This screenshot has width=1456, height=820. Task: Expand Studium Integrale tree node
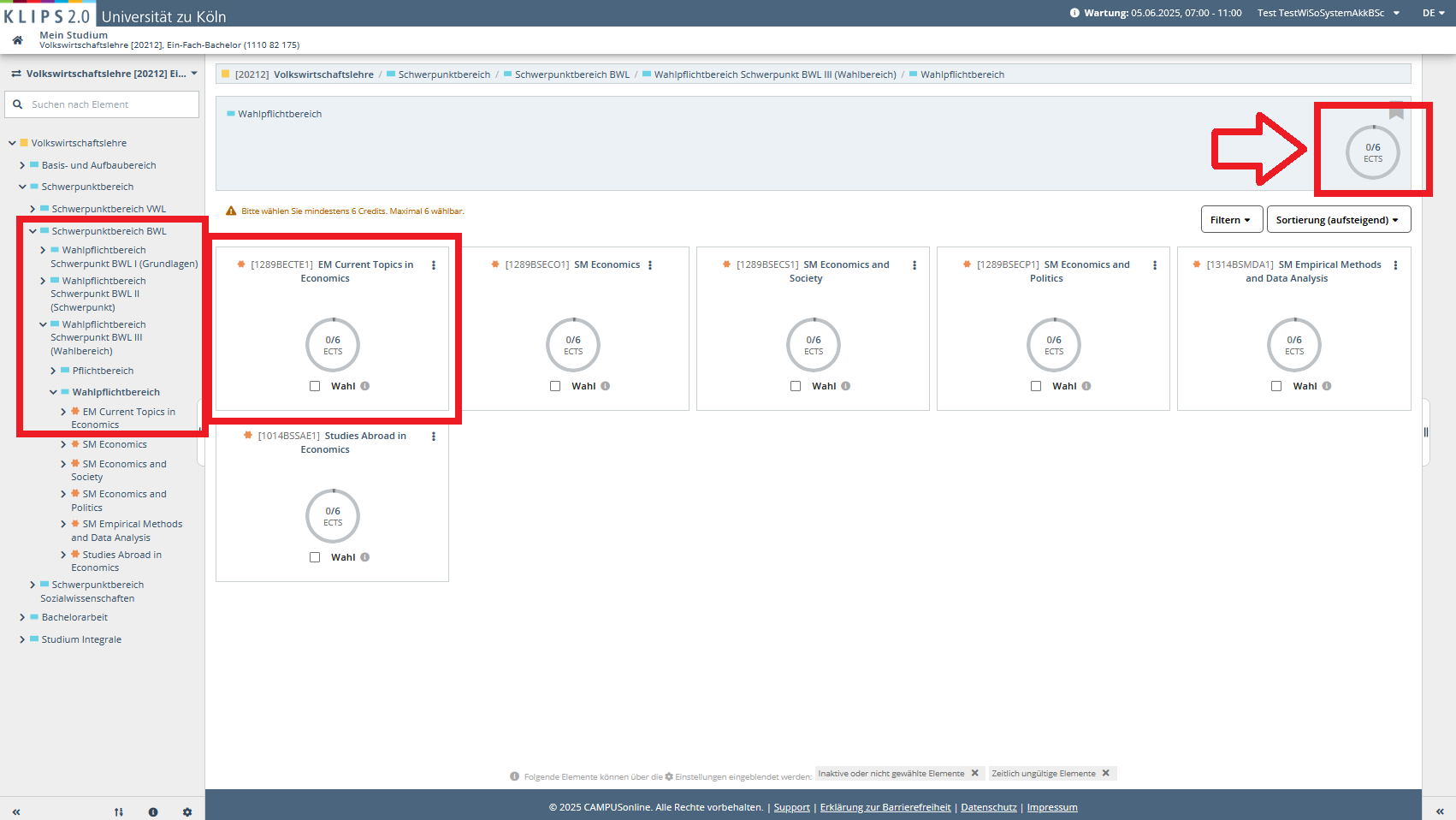pyautogui.click(x=22, y=639)
